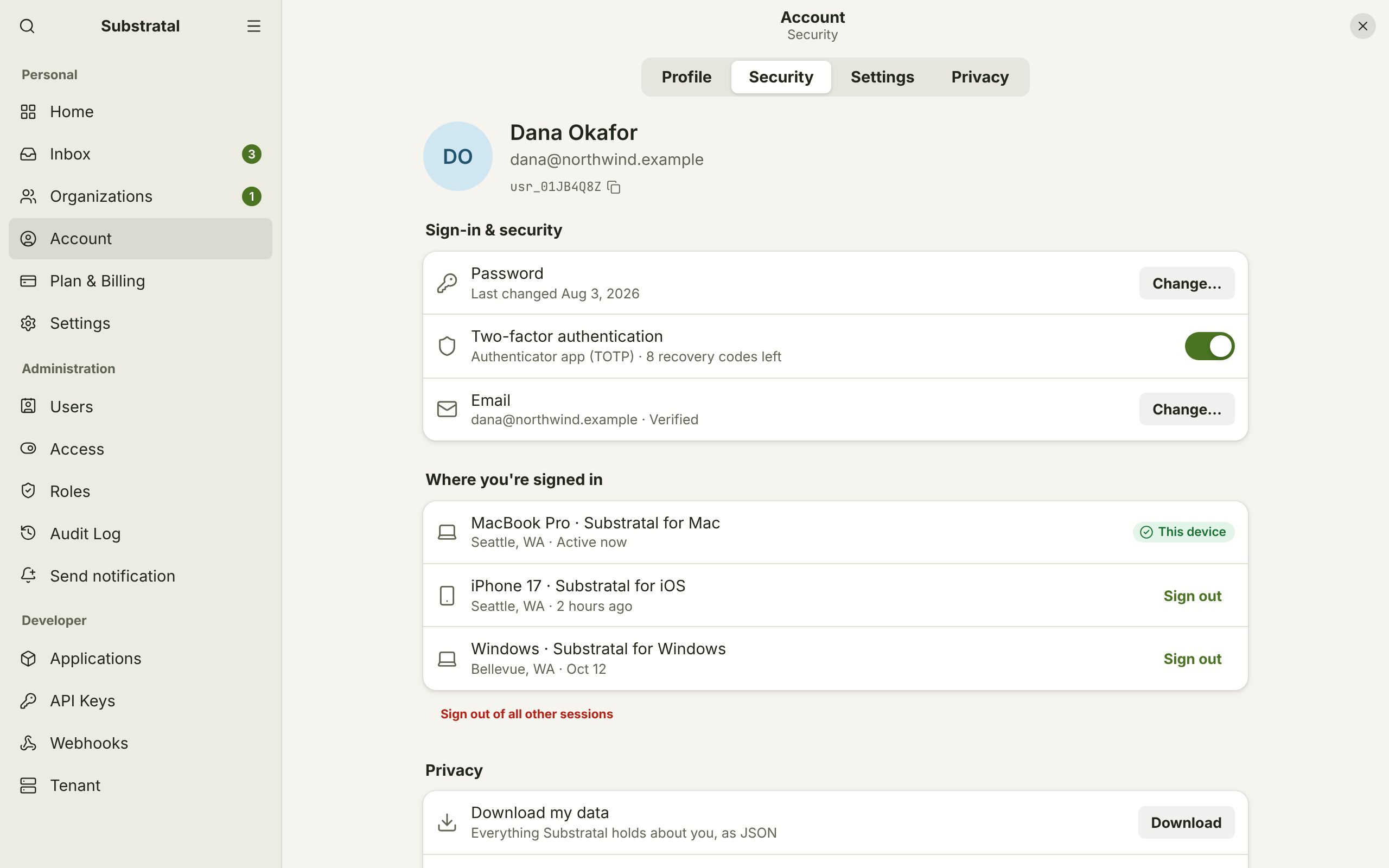1389x868 pixels.
Task: Sign out the iPhone 17 session
Action: click(x=1192, y=596)
